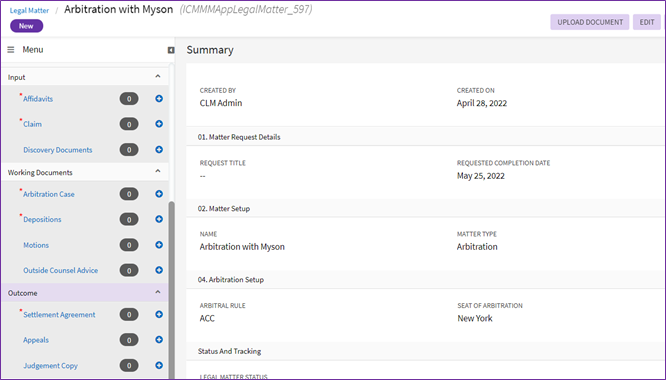Collapse the Outcome section

click(x=158, y=292)
